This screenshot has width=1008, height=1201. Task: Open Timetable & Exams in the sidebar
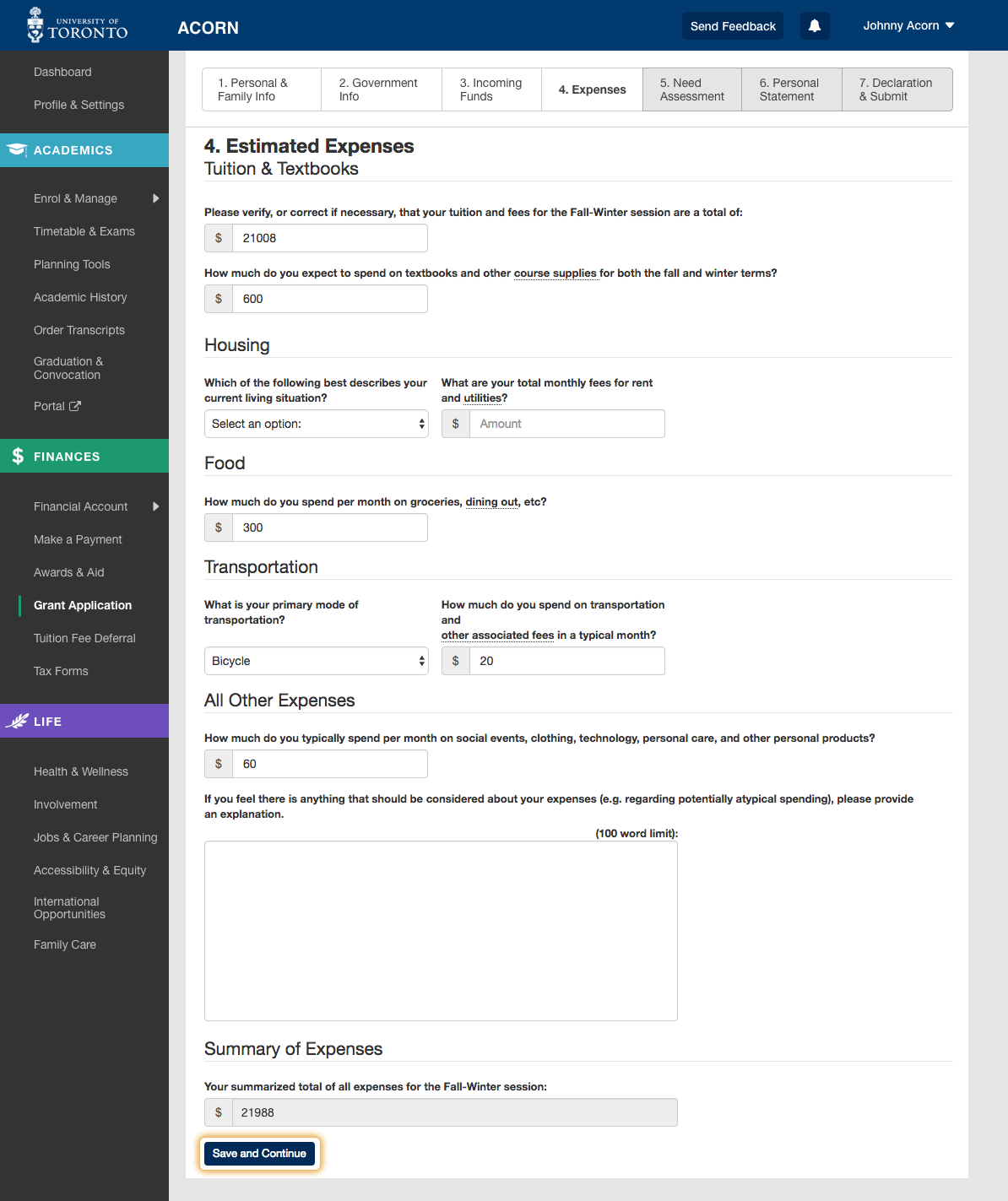84,231
